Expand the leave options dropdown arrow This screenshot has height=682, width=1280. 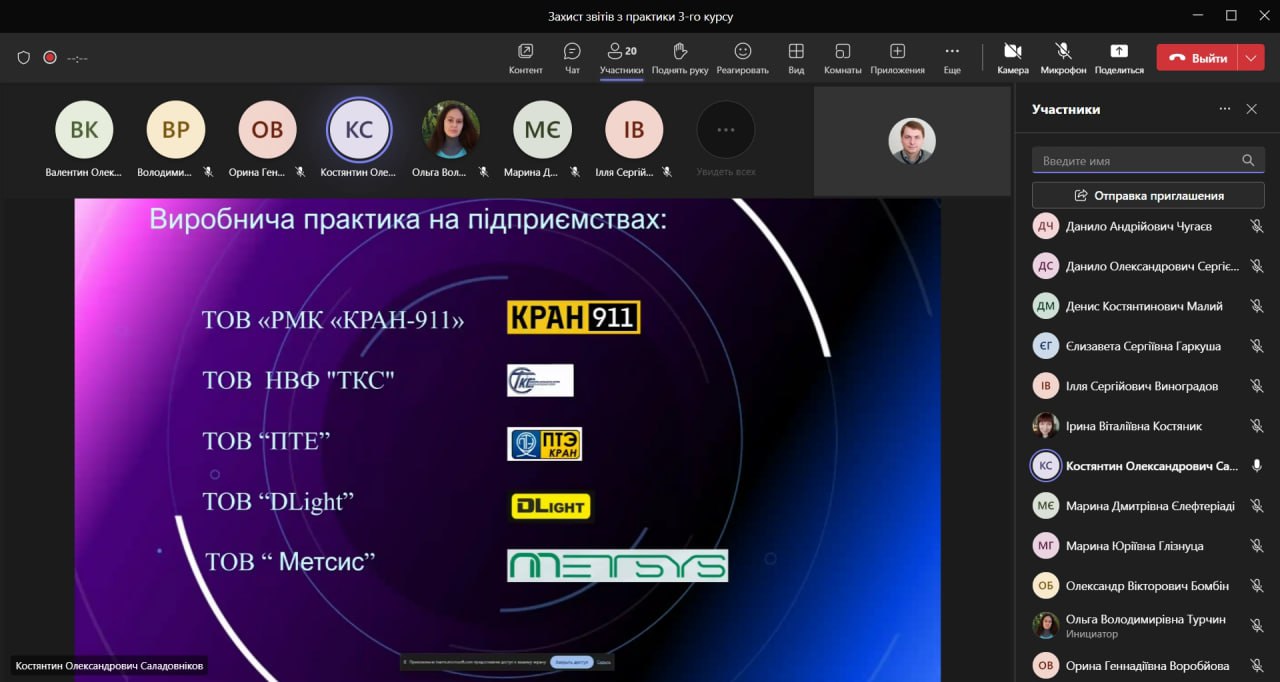[1251, 58]
